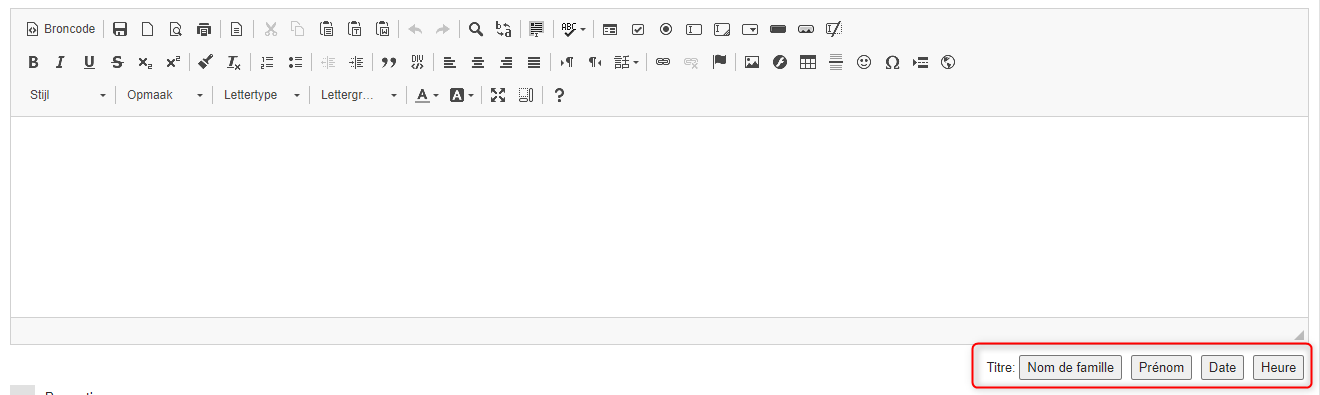1320x395 pixels.
Task: Open the Replace tool
Action: coord(504,29)
